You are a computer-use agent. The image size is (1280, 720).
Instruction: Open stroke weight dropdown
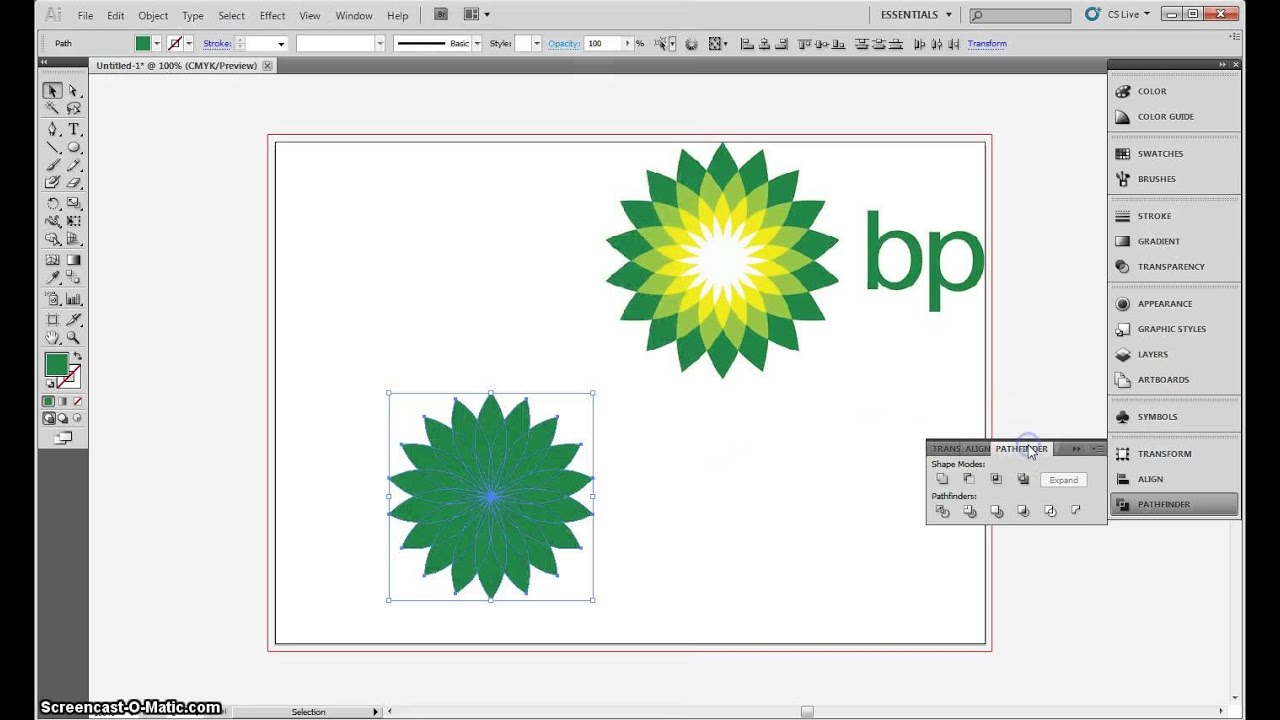coord(281,44)
